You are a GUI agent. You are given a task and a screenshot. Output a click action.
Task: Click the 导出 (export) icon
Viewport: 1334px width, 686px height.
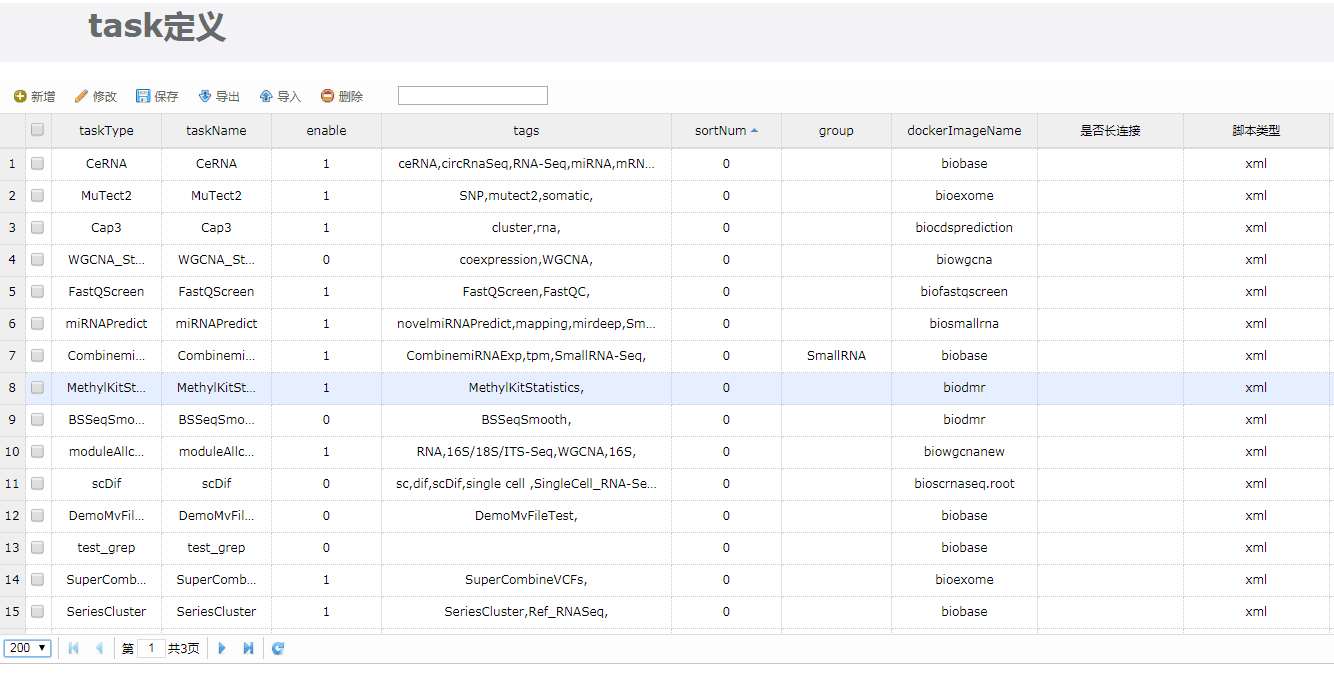(205, 96)
